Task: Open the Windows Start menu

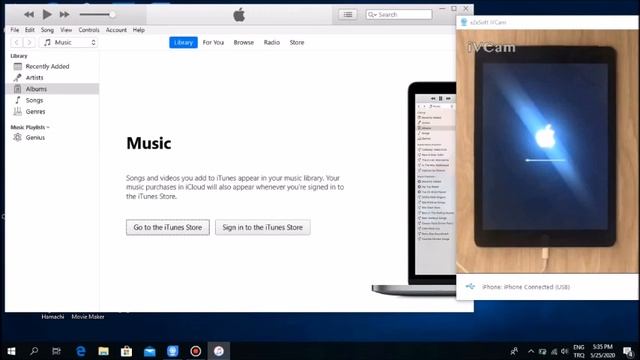Action: (11, 351)
